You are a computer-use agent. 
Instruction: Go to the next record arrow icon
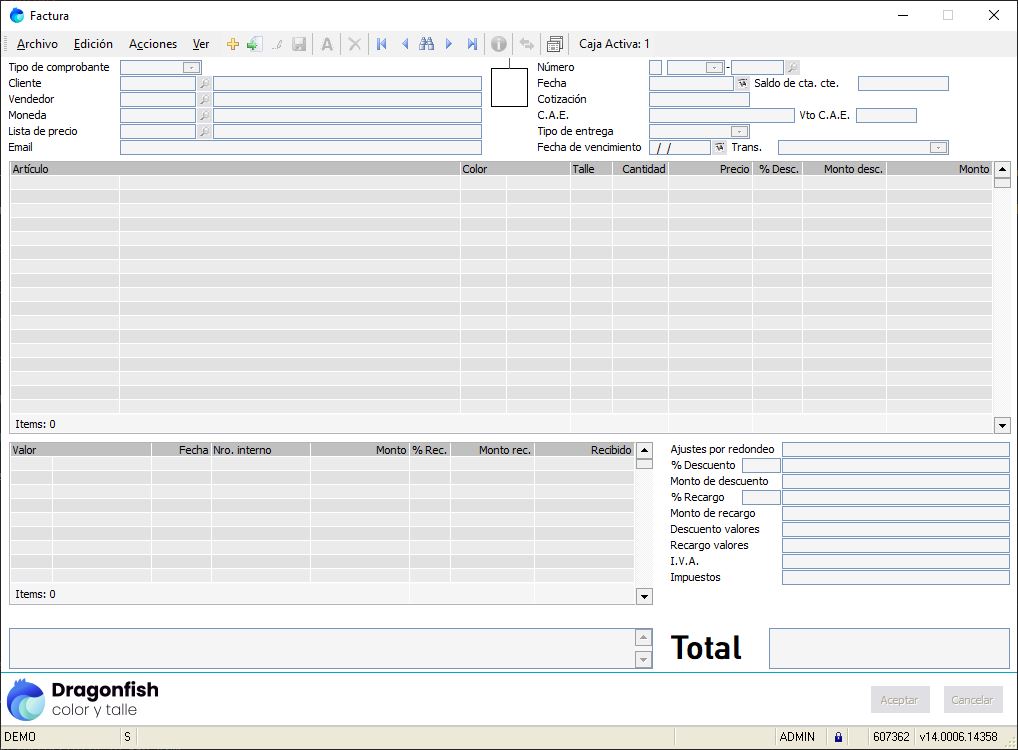449,44
